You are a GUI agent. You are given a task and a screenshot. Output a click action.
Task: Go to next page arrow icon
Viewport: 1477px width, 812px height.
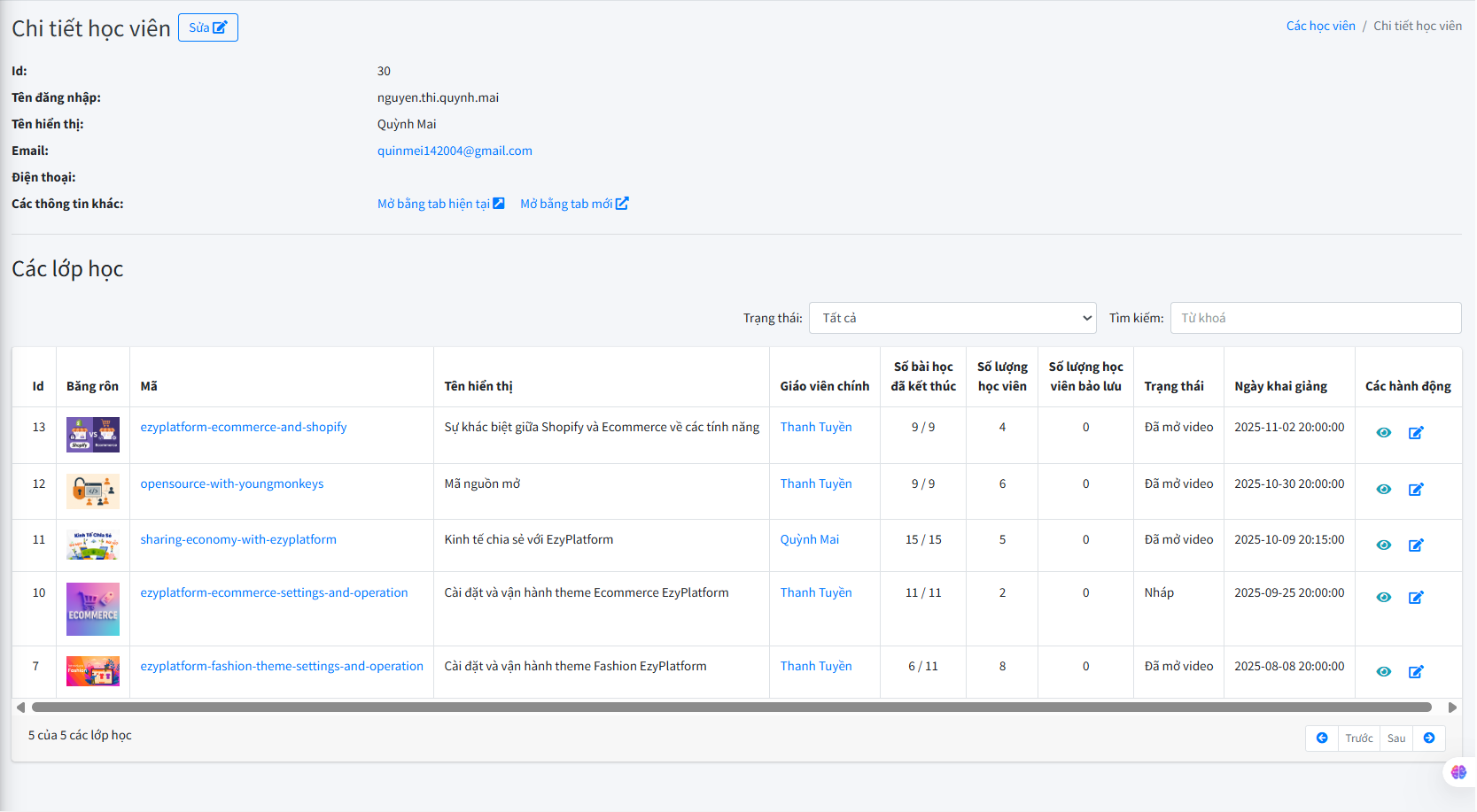1428,739
